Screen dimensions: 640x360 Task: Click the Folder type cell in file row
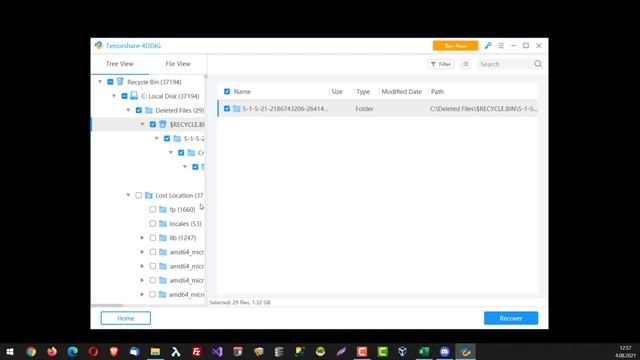364,109
